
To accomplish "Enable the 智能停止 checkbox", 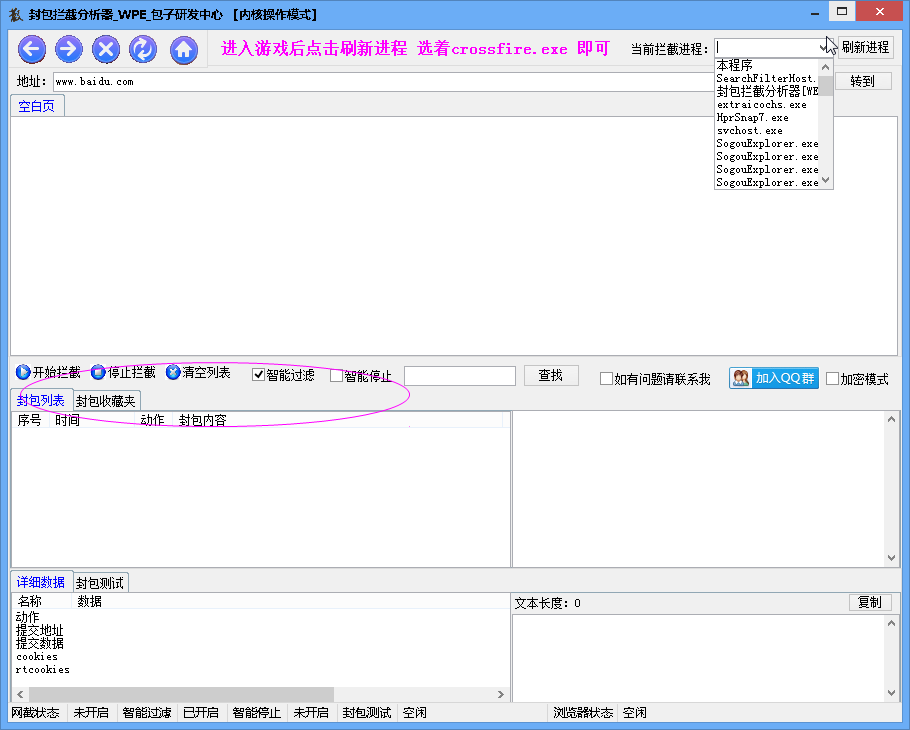I will pyautogui.click(x=336, y=376).
